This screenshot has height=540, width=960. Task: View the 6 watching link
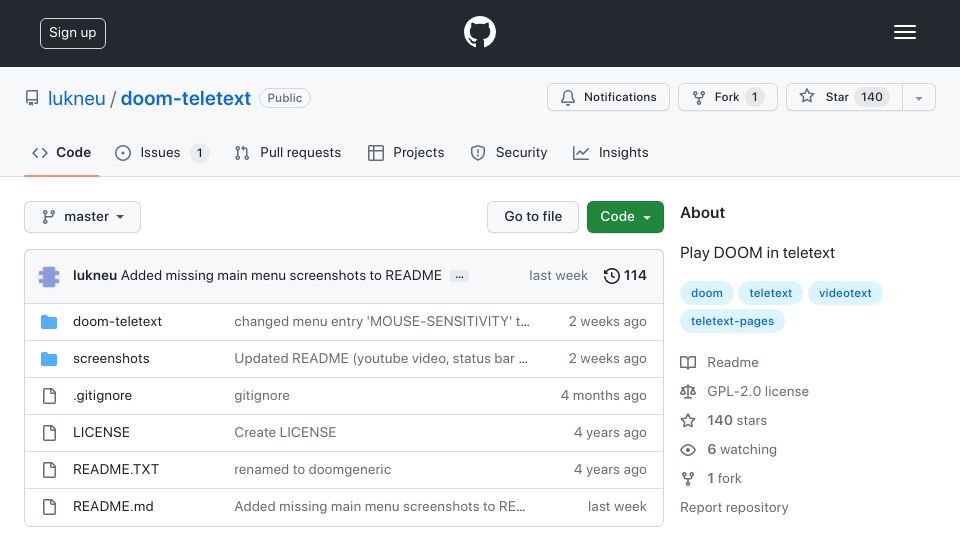741,449
